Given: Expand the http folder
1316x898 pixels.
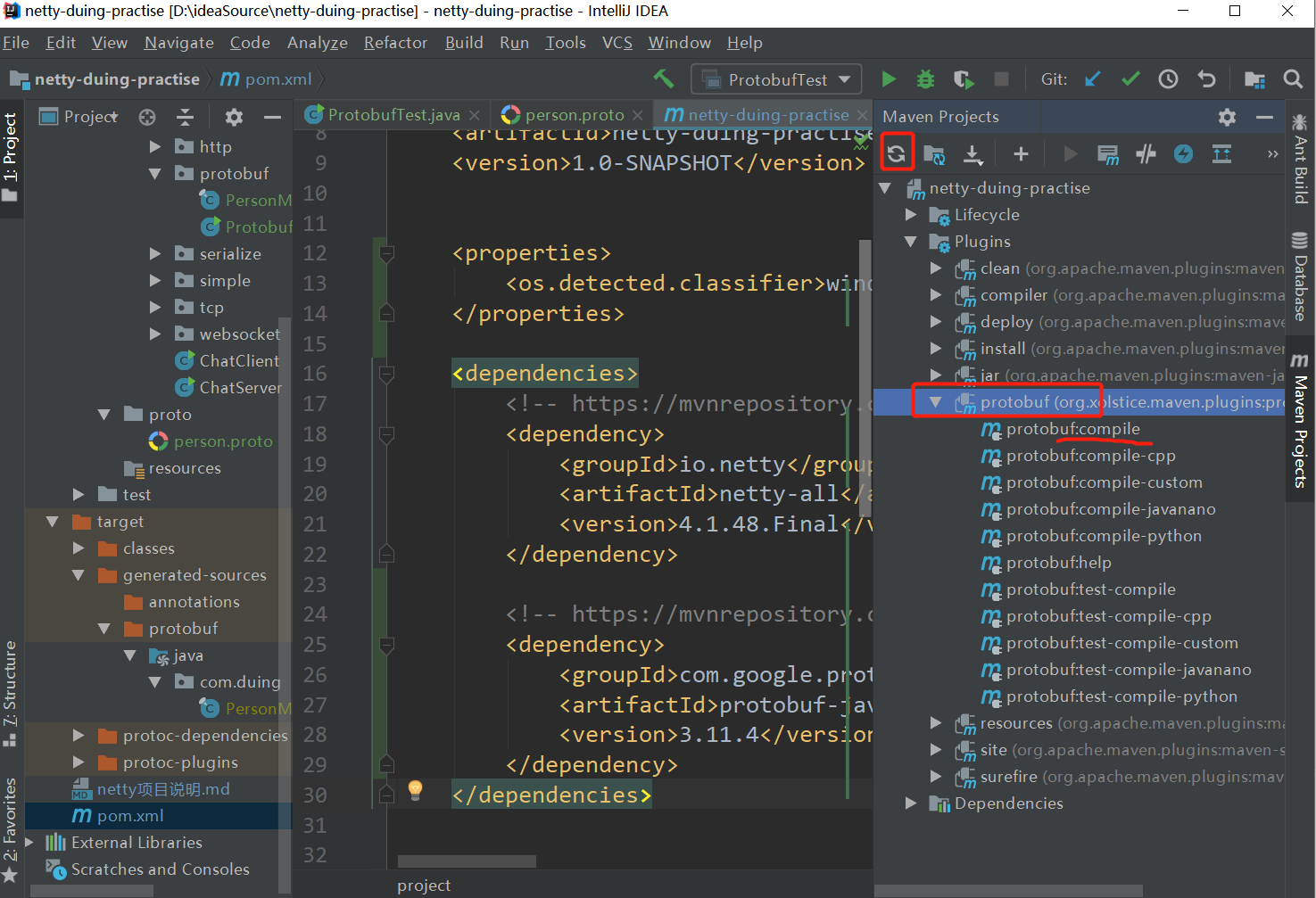Looking at the screenshot, I should [155, 147].
